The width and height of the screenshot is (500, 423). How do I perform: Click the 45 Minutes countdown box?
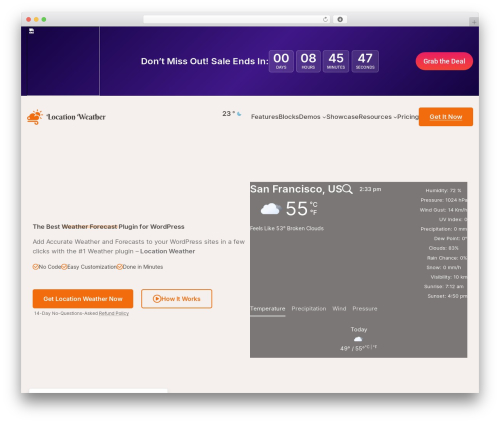(x=336, y=61)
